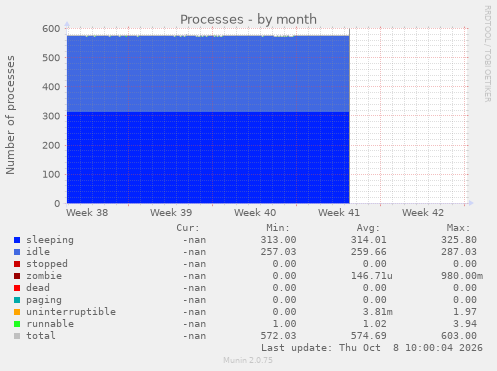This screenshot has width=497, height=371.
Task: Click the dark blue sleeping graph area
Action: [208, 157]
